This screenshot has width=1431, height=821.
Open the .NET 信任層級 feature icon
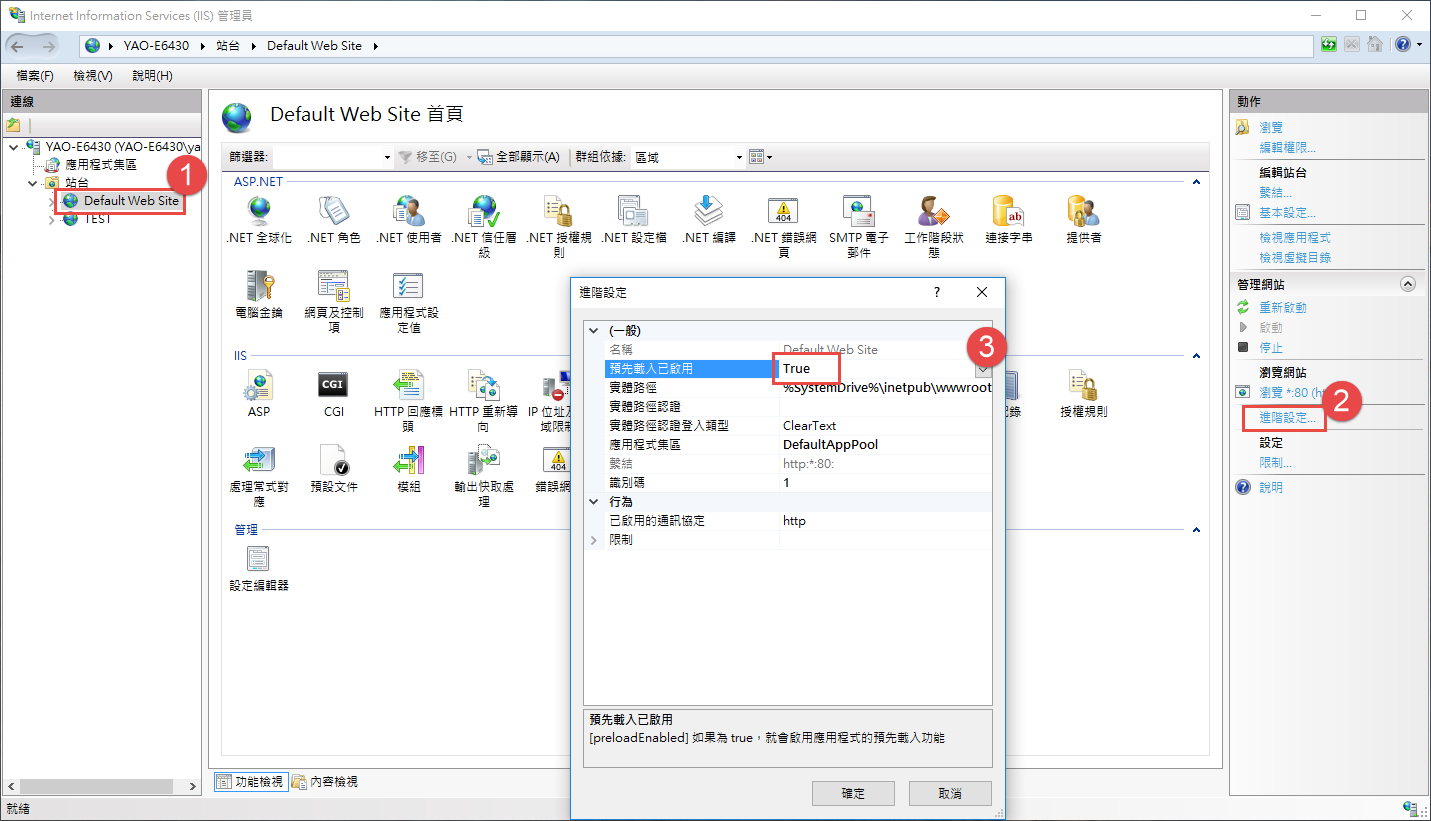tap(484, 227)
